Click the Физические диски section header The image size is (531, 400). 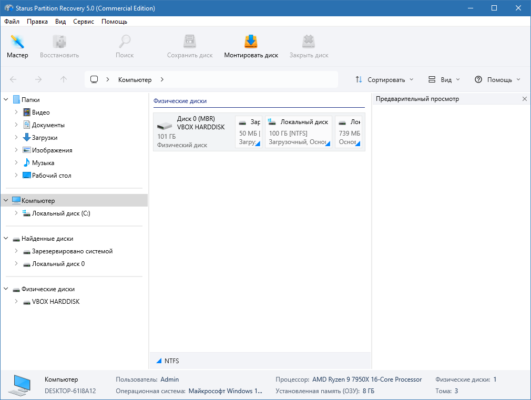coord(180,101)
